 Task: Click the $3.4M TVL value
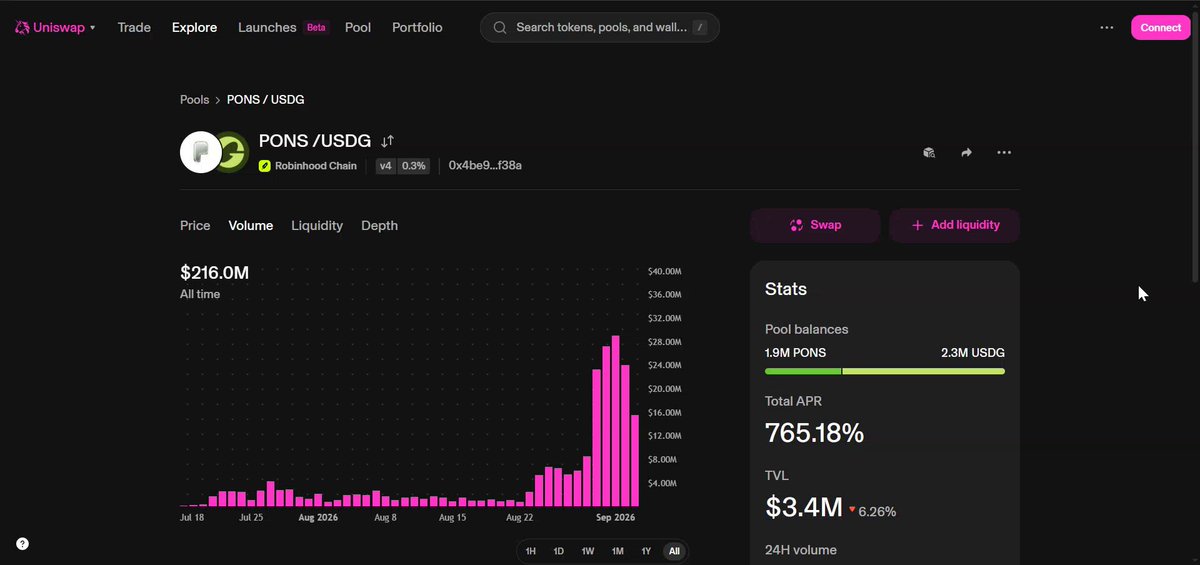point(804,507)
